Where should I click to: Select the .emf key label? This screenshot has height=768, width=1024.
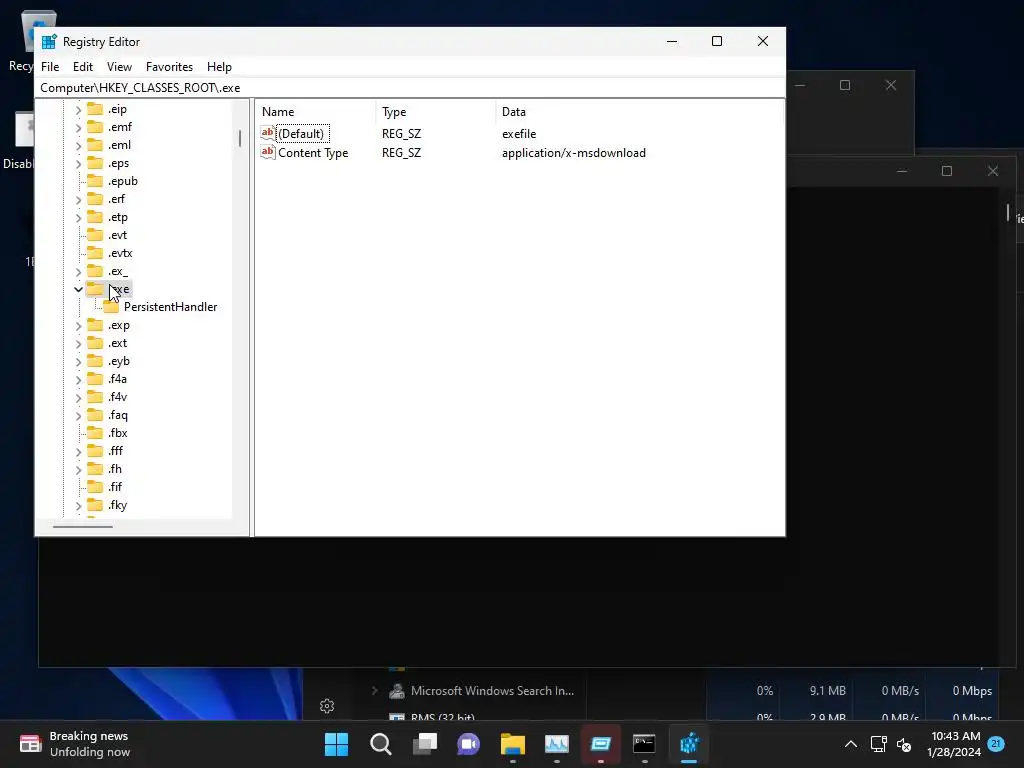[x=120, y=127]
